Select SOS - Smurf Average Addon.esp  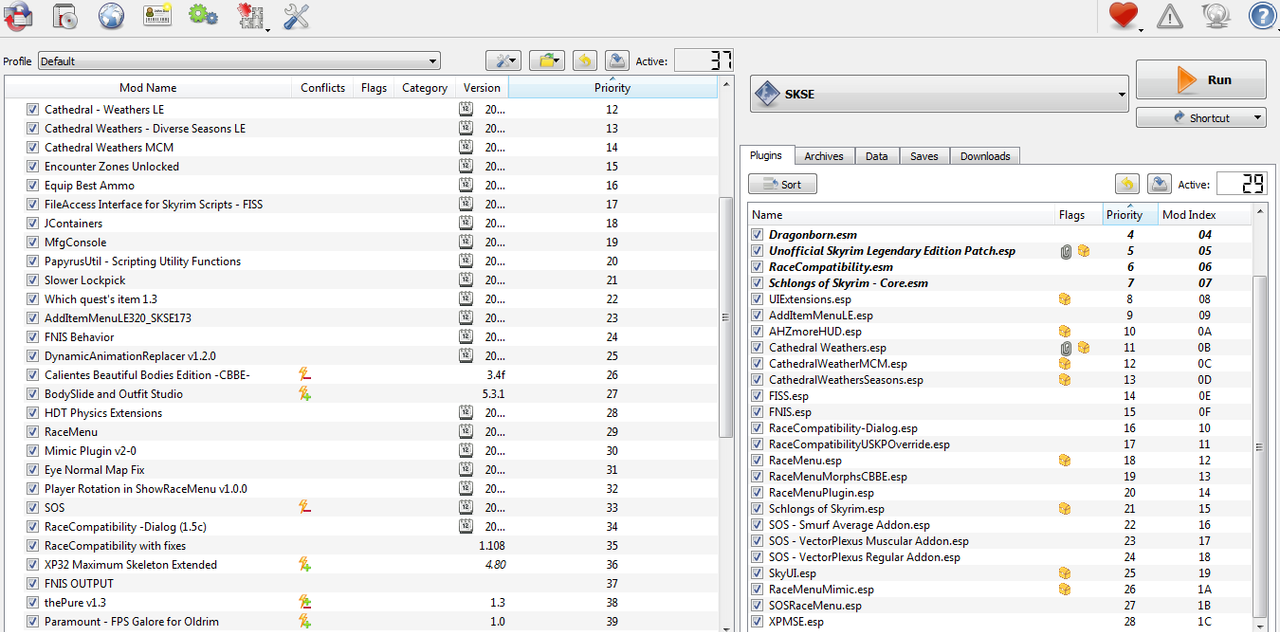[x=1000, y=525]
